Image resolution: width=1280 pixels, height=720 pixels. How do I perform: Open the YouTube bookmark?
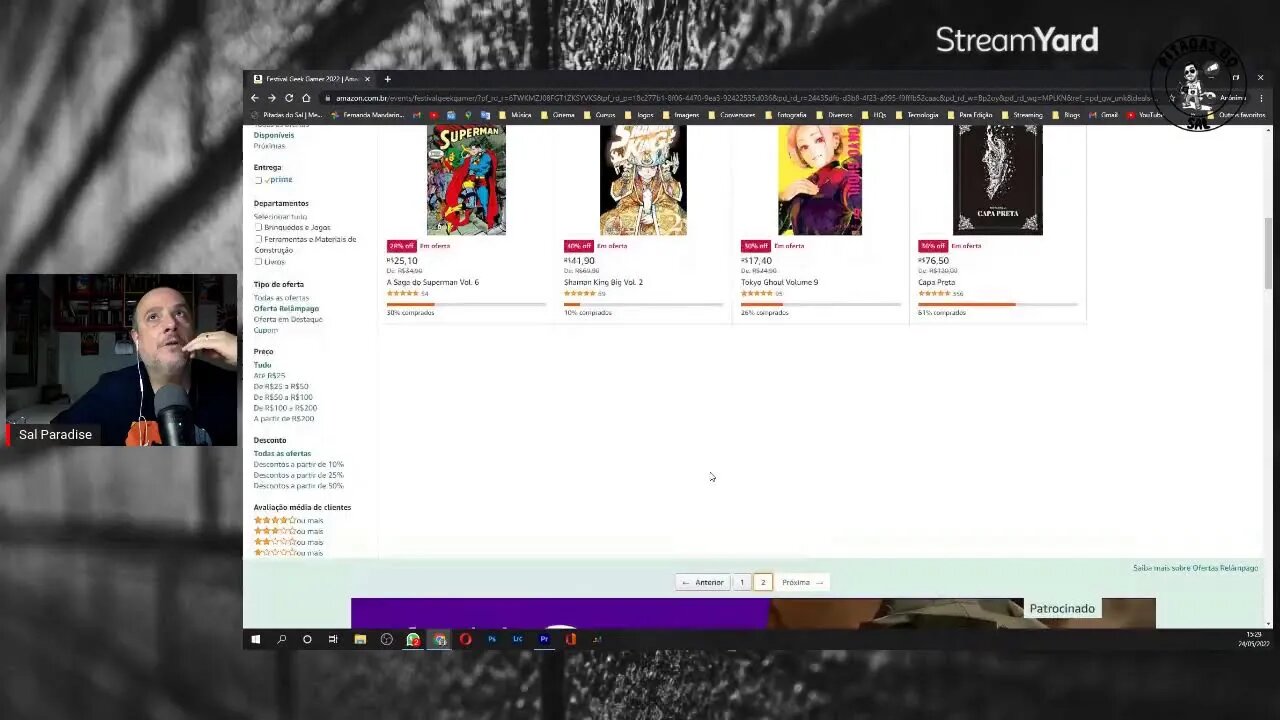[1146, 115]
